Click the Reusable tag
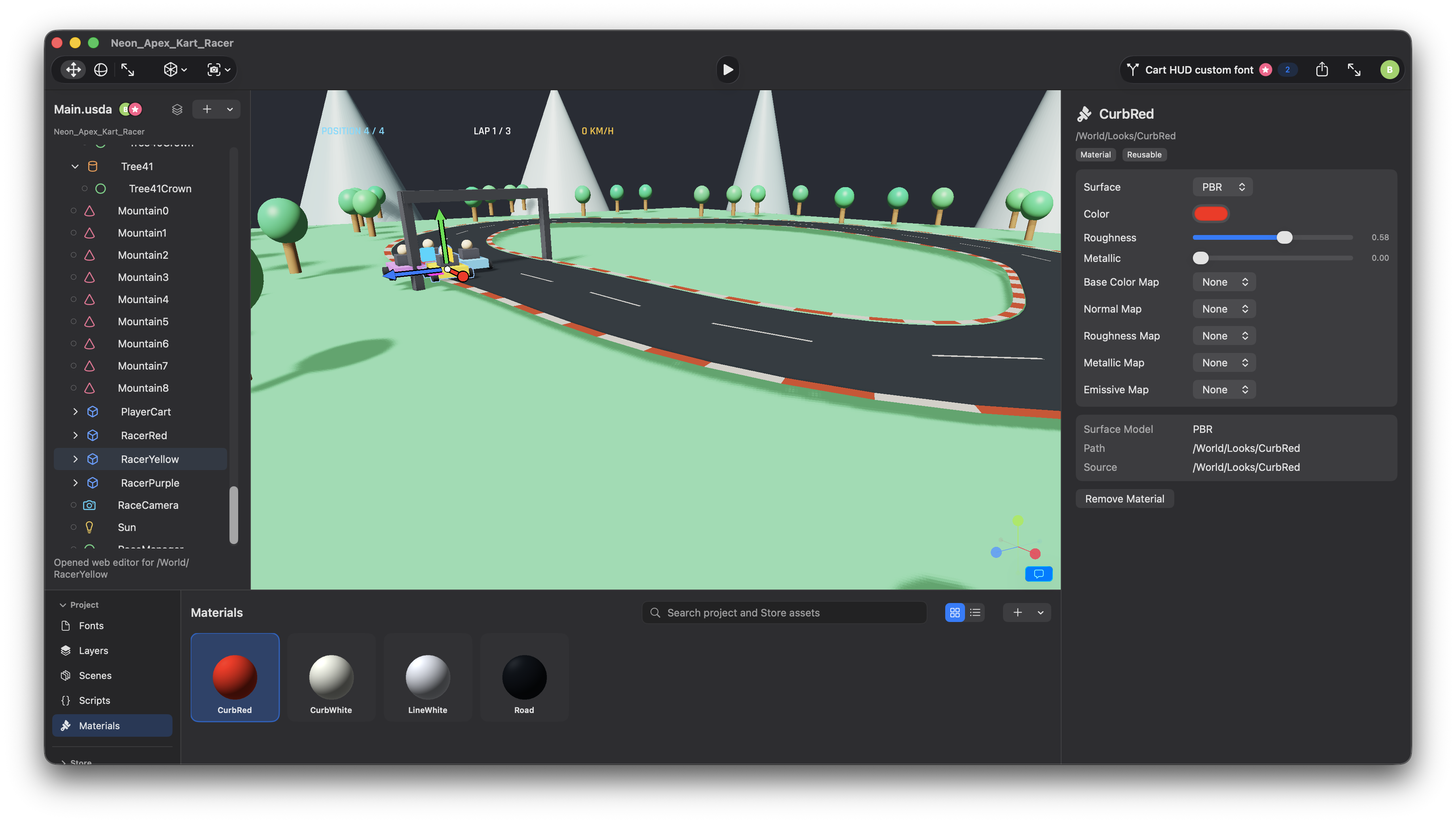Screen dimensions: 1456x823 click(1144, 155)
